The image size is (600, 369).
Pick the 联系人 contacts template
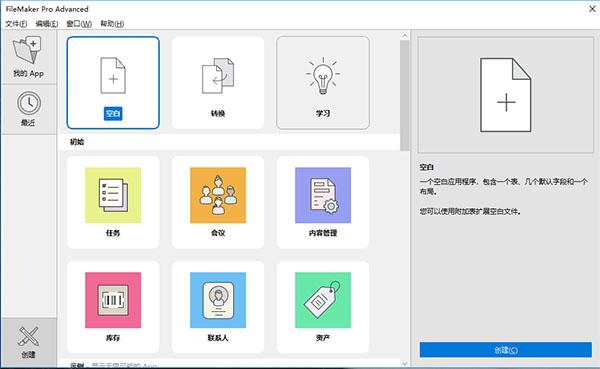tap(218, 307)
